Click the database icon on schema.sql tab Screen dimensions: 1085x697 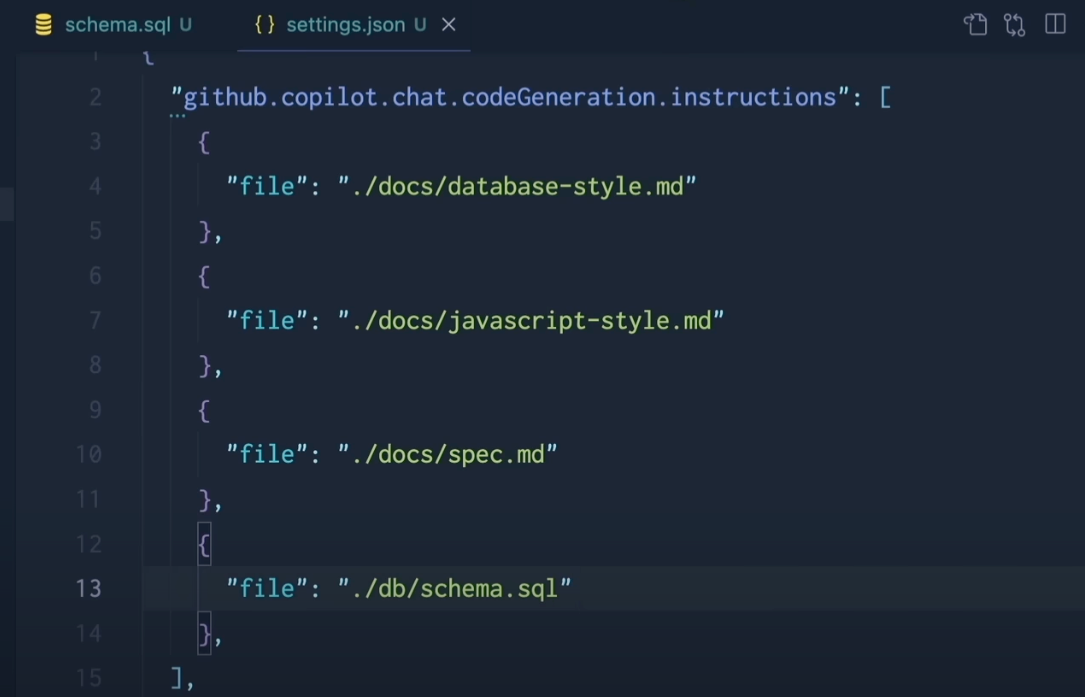click(x=44, y=25)
